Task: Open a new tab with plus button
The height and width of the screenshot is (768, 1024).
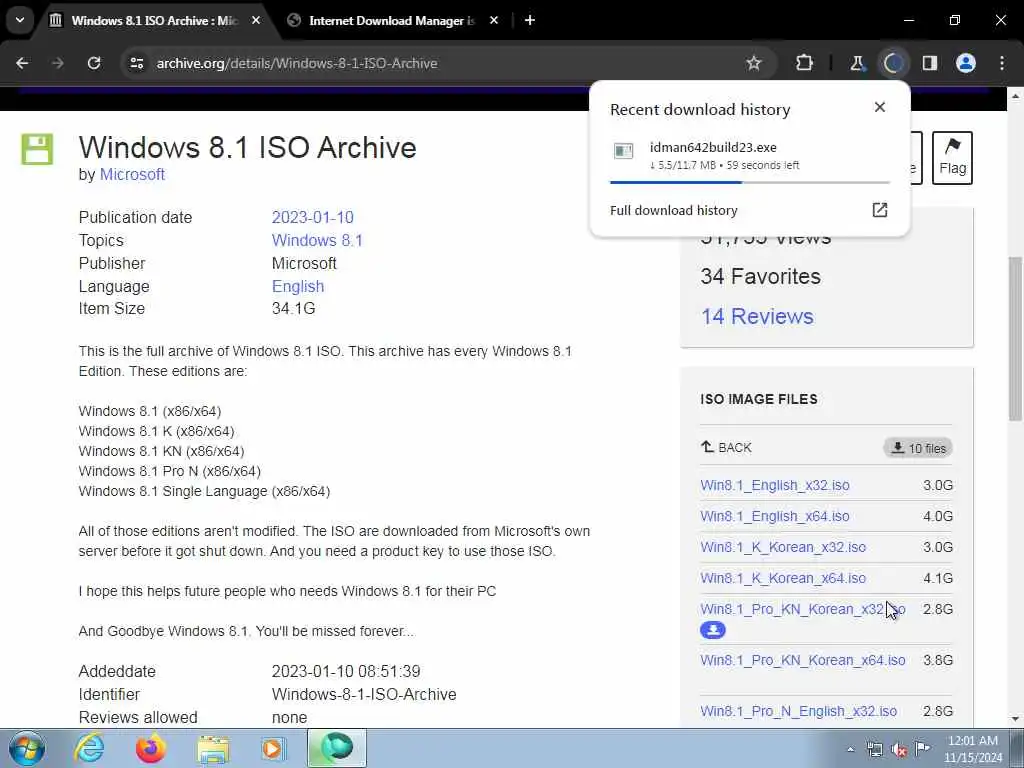Action: pyautogui.click(x=530, y=21)
